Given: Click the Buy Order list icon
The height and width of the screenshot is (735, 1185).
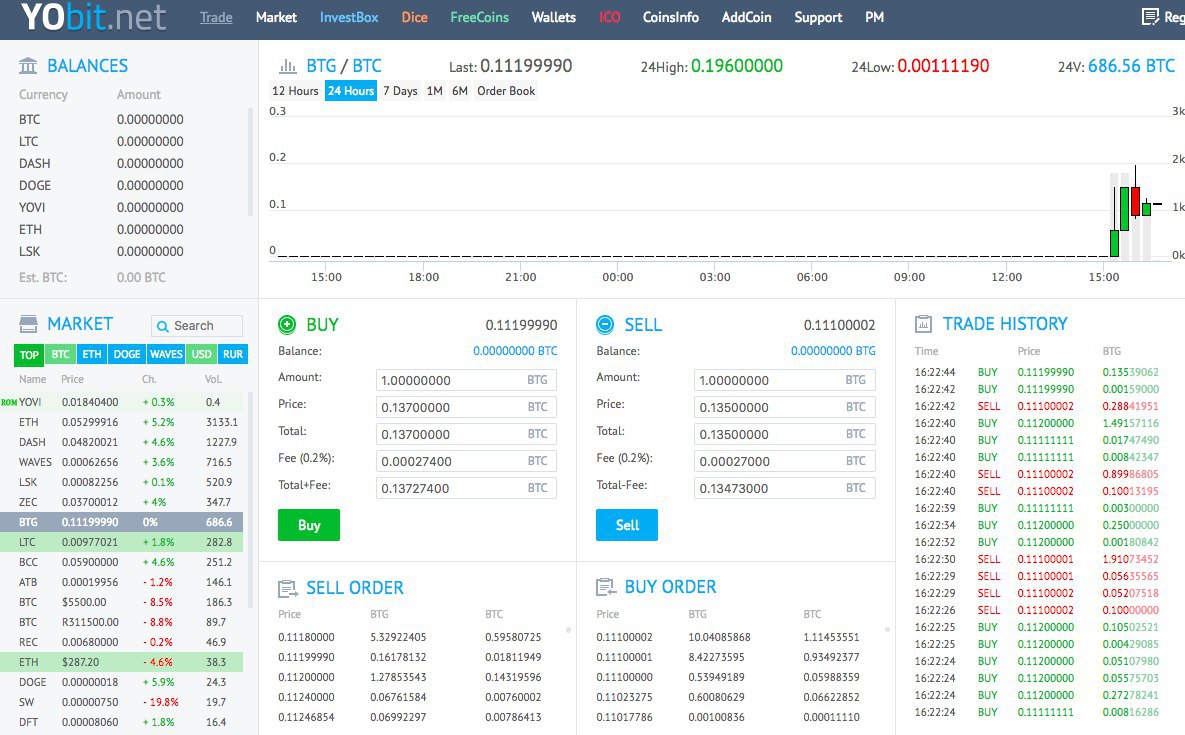Looking at the screenshot, I should (x=606, y=587).
